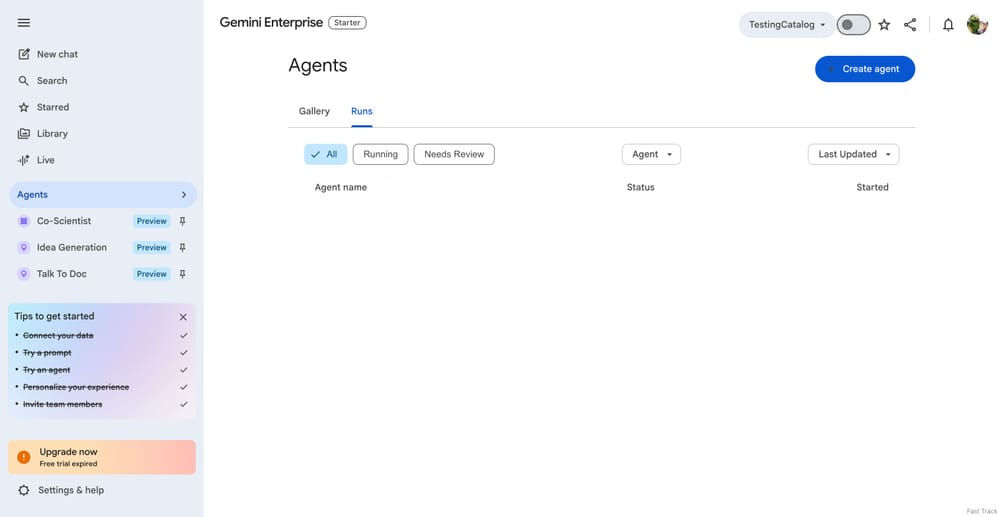This screenshot has height=517, width=1000.
Task: Switch to the Gallery tab
Action: pyautogui.click(x=314, y=111)
